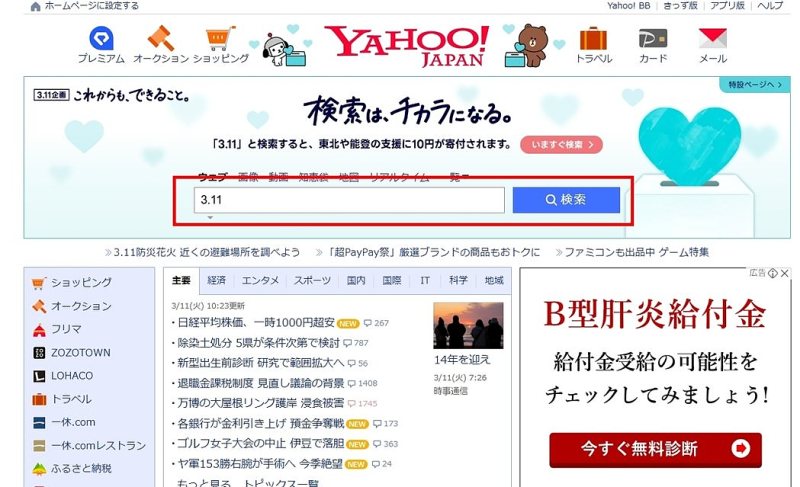The width and height of the screenshot is (800, 487).
Task: Open headline ヤ軍153勝右腕が手術へ 今季絶望
Action: 260,464
